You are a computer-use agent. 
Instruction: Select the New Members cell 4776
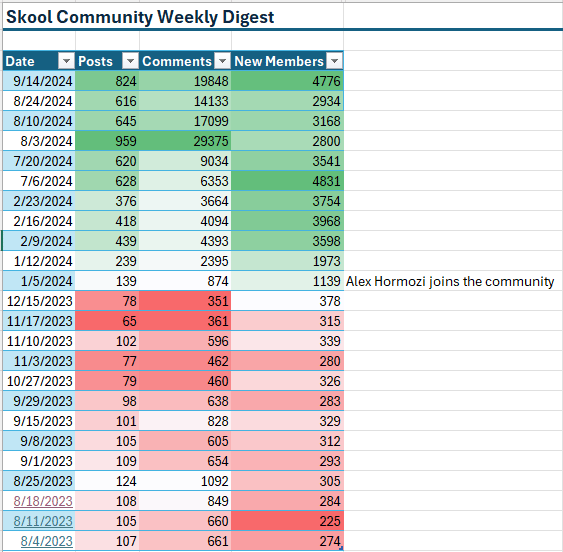pyautogui.click(x=287, y=81)
